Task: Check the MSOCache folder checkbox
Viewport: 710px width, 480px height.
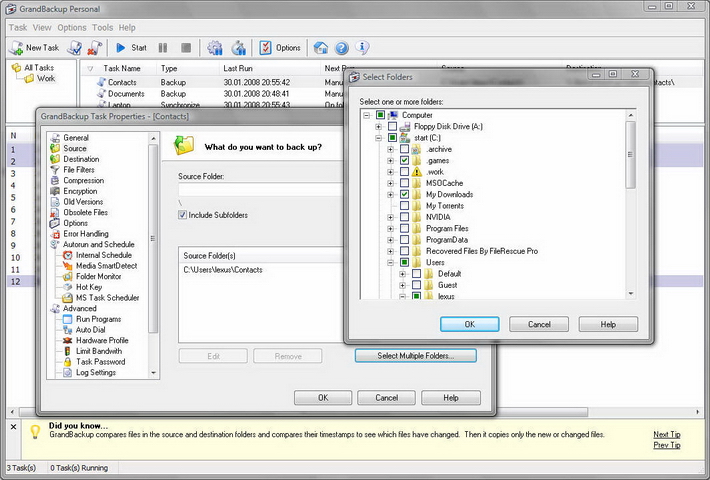Action: tap(404, 183)
